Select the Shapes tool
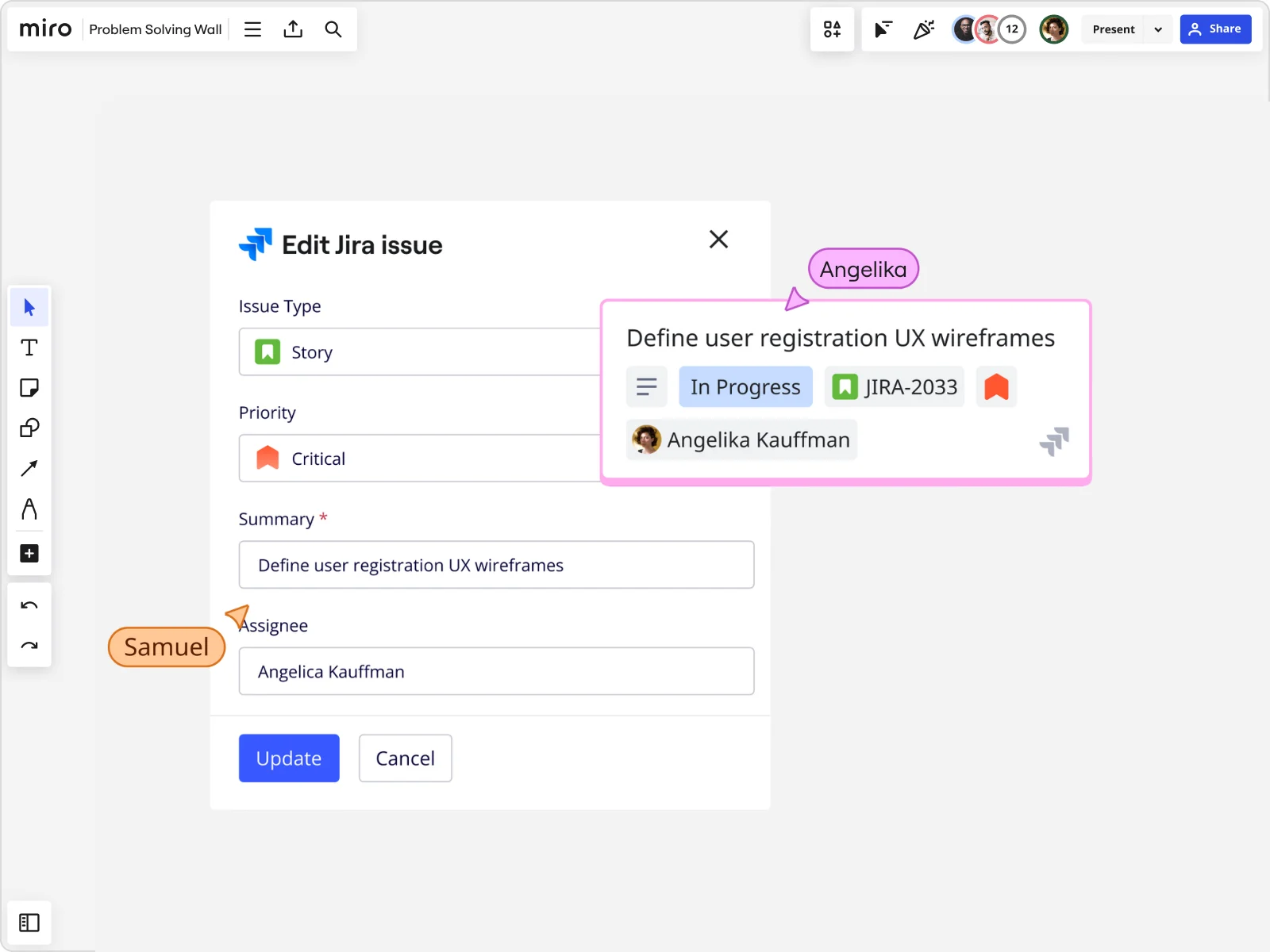The height and width of the screenshot is (952, 1270). click(29, 428)
